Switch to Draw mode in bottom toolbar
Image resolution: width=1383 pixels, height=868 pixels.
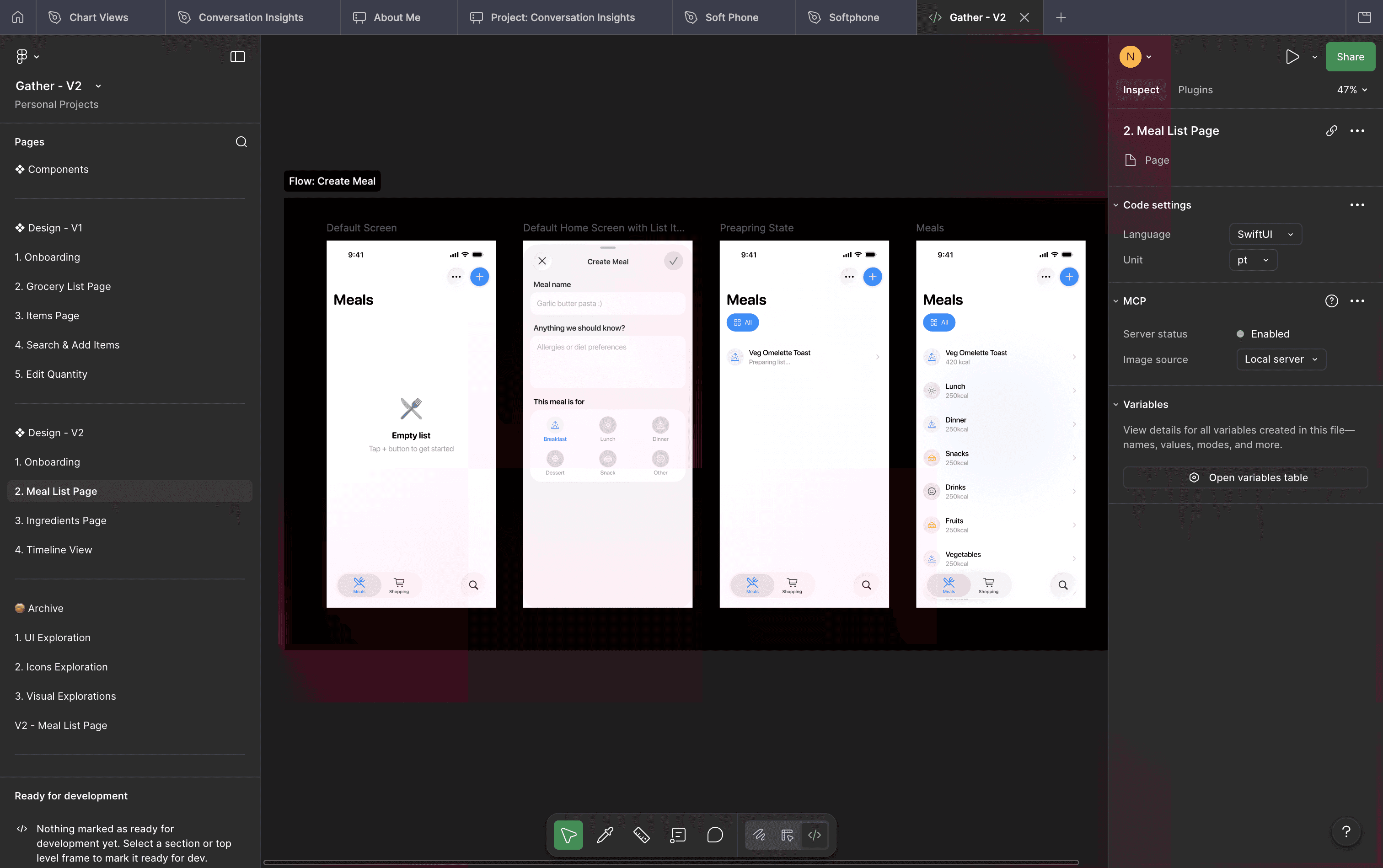tap(759, 835)
